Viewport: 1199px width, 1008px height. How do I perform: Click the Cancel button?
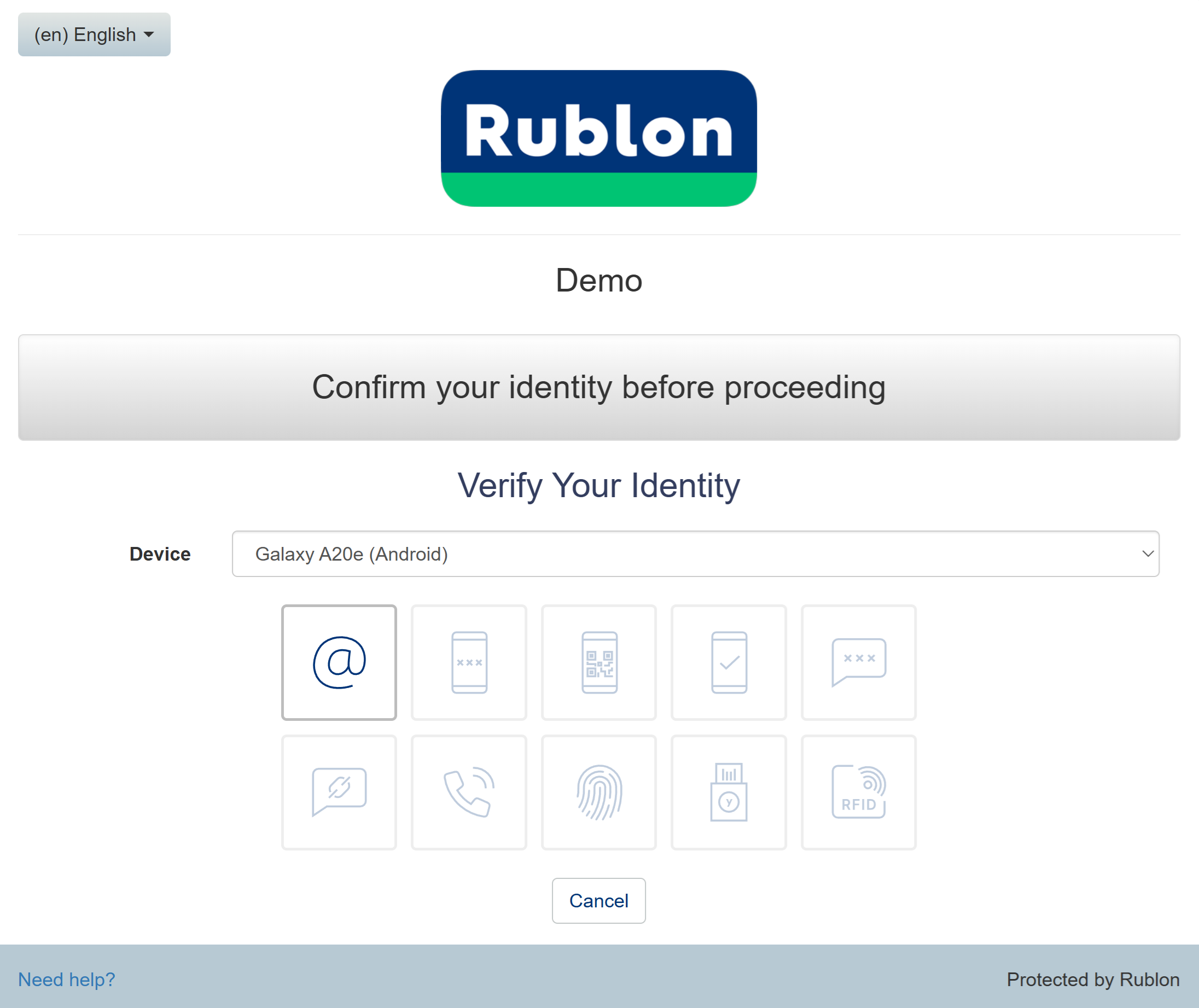point(598,901)
